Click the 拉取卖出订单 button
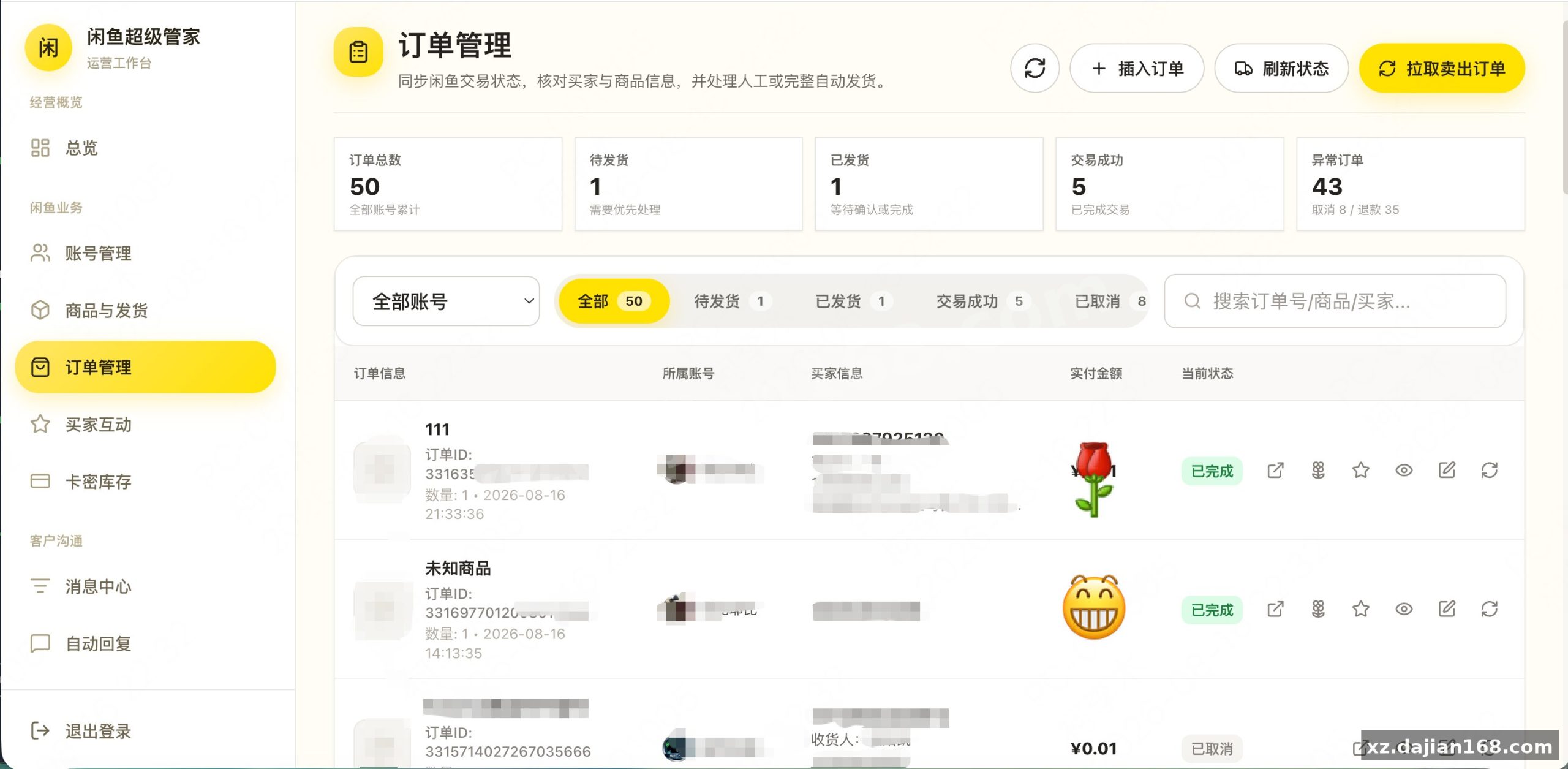The height and width of the screenshot is (769, 1568). [x=1442, y=68]
